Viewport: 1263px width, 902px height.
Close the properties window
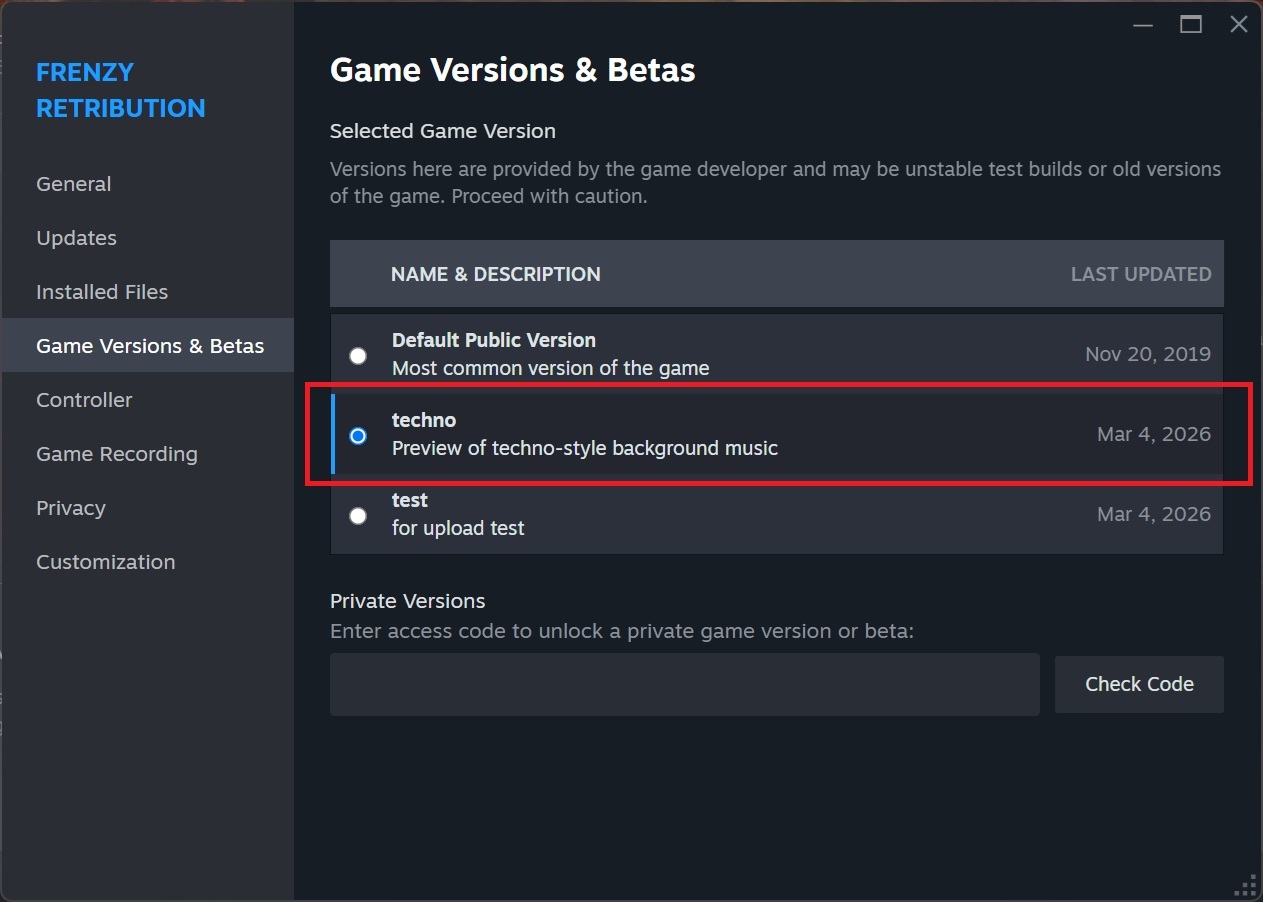click(x=1238, y=25)
